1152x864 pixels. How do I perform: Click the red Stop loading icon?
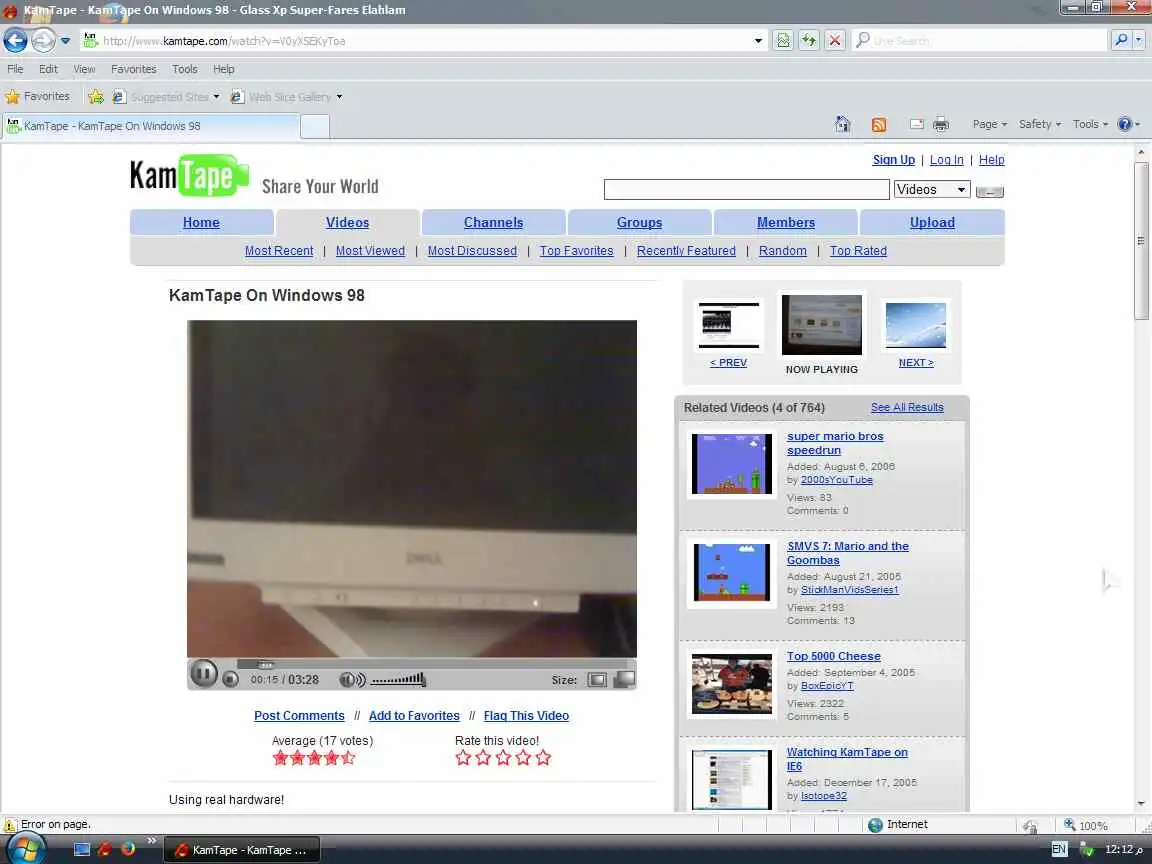tap(835, 40)
